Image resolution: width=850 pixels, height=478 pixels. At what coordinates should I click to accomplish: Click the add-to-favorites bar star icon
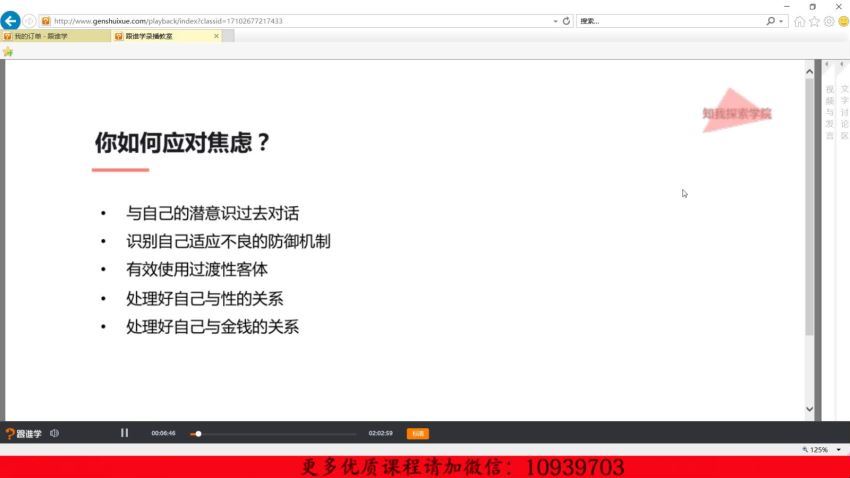click(8, 51)
